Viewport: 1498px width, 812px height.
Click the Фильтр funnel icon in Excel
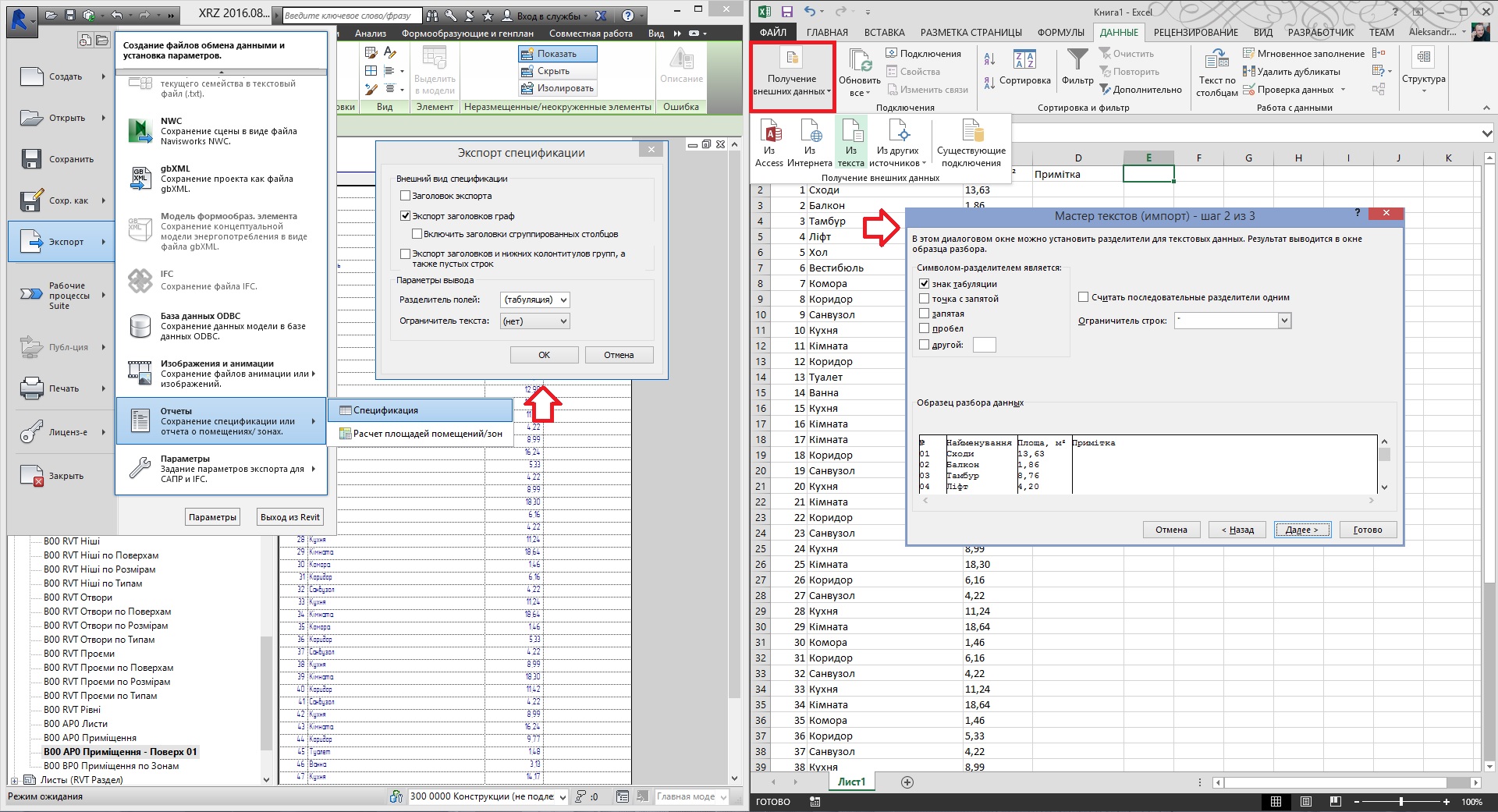click(x=1077, y=60)
